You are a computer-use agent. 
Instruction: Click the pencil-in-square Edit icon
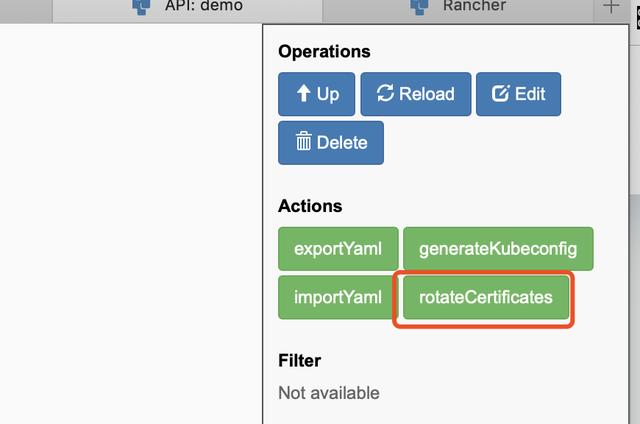pyautogui.click(x=500, y=94)
